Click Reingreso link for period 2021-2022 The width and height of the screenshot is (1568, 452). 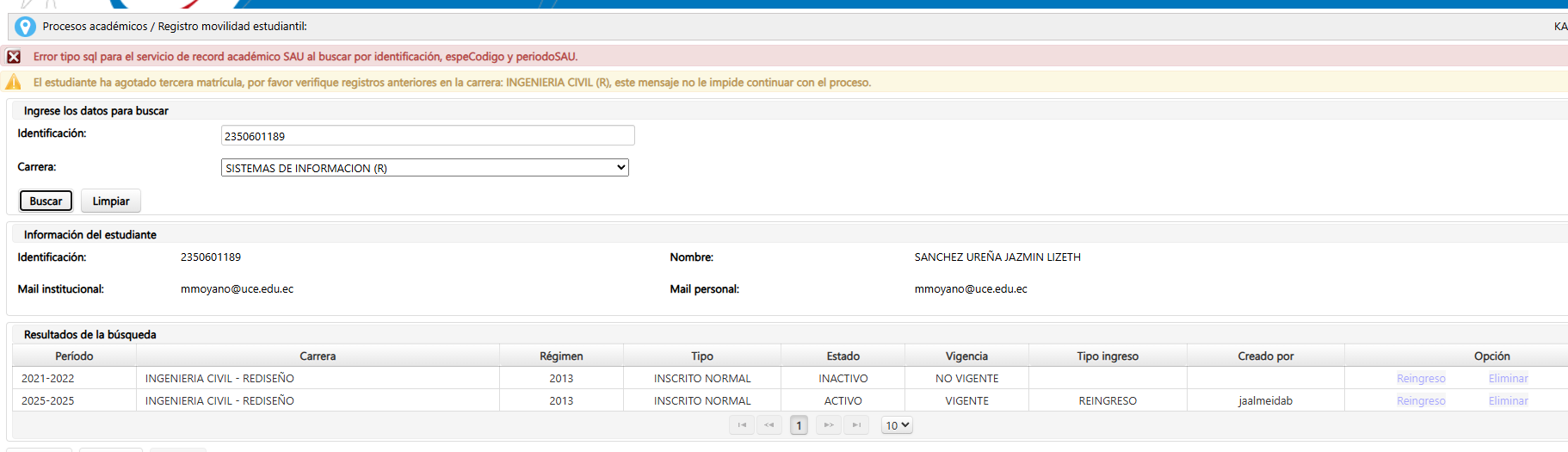tap(1421, 379)
